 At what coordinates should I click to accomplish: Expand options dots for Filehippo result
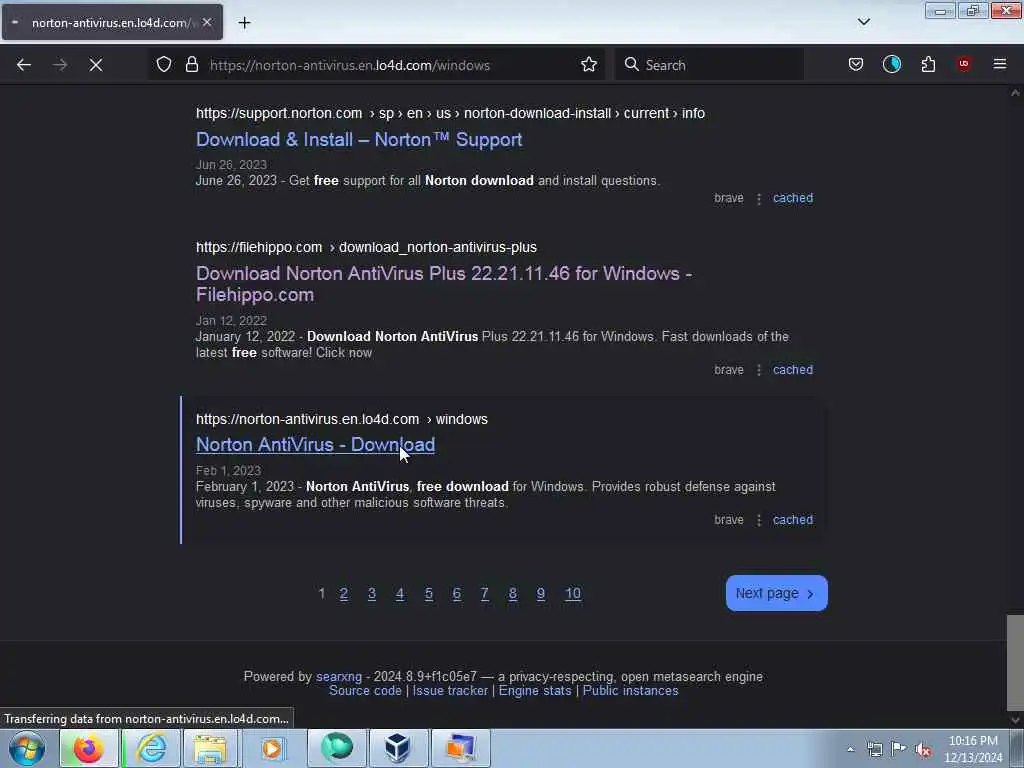758,370
